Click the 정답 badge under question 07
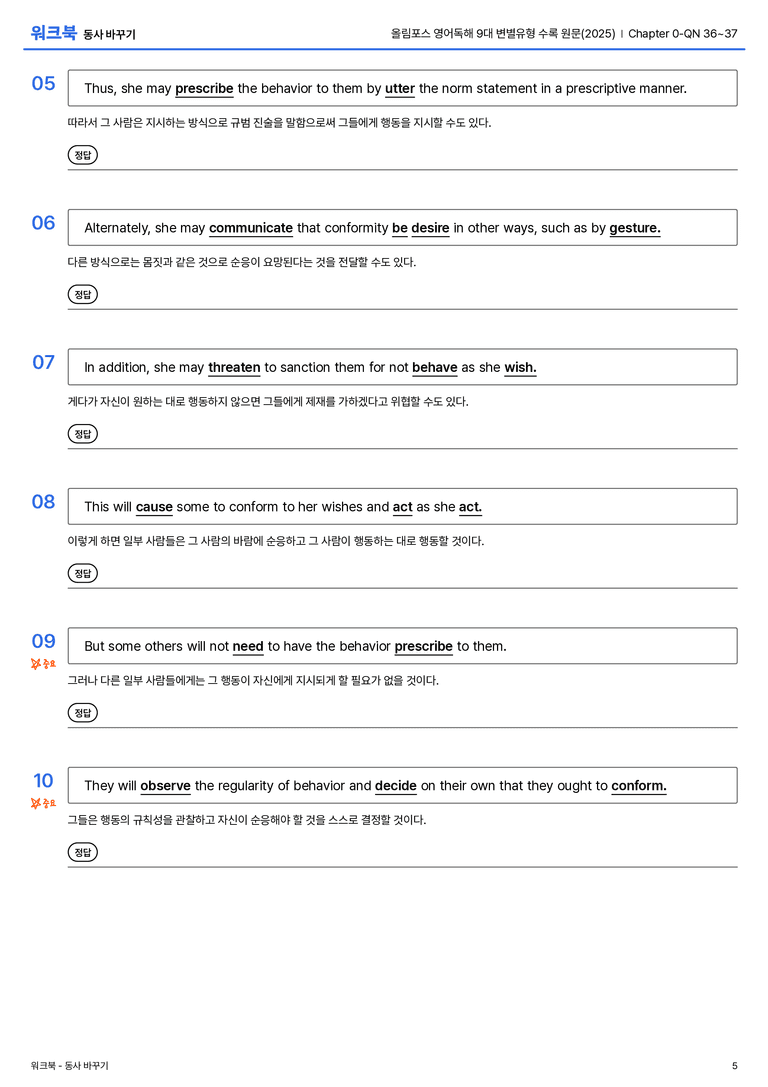The width and height of the screenshot is (768, 1087). (82, 433)
